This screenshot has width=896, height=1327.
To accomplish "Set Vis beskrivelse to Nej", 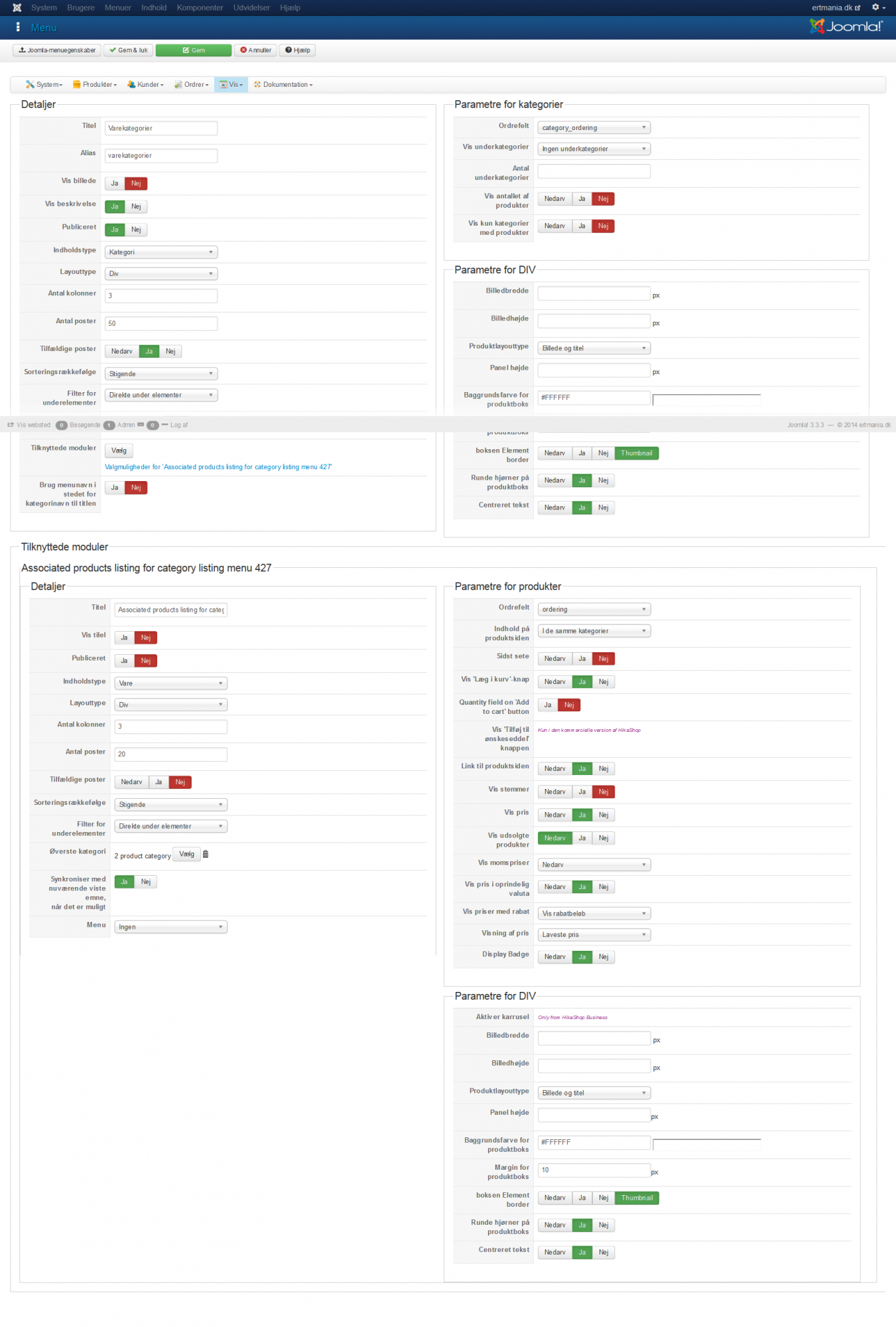I will click(x=136, y=206).
